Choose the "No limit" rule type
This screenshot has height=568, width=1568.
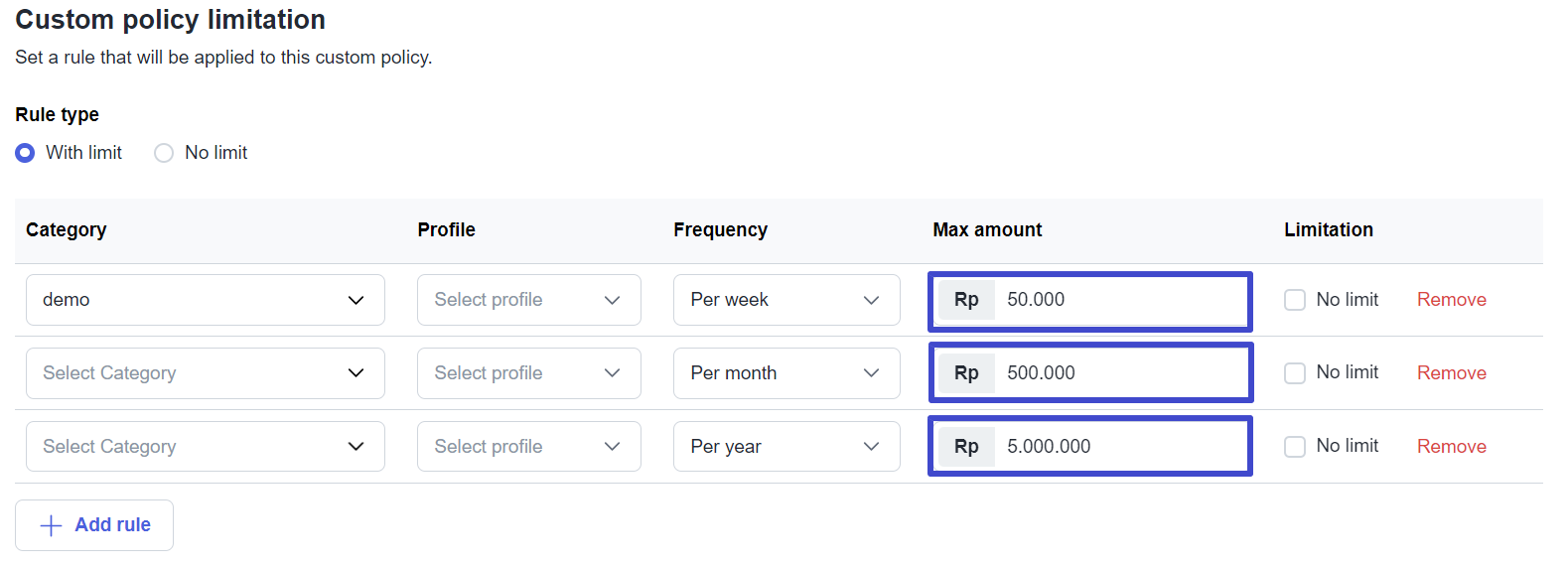(165, 153)
